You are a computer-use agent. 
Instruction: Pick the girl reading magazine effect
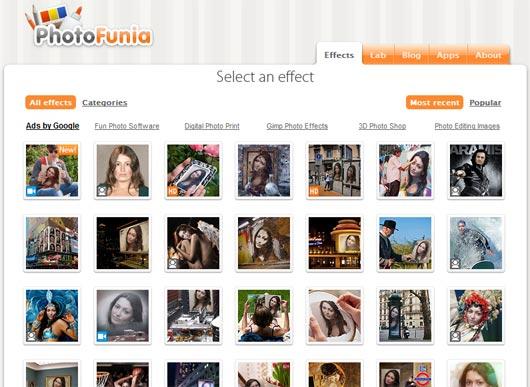(x=264, y=316)
